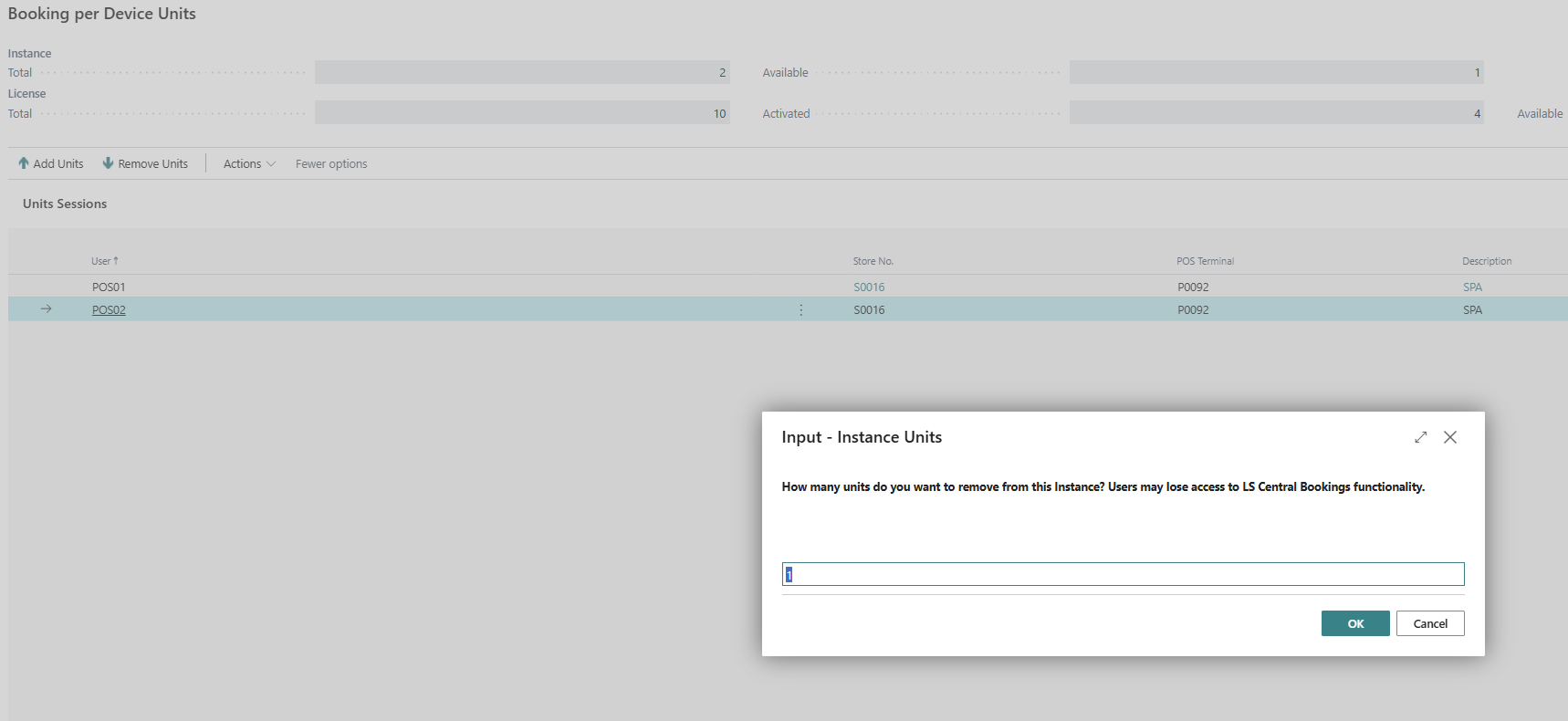Open the Actions dropdown menu
Image resolution: width=1568 pixels, height=721 pixels.
tap(248, 164)
